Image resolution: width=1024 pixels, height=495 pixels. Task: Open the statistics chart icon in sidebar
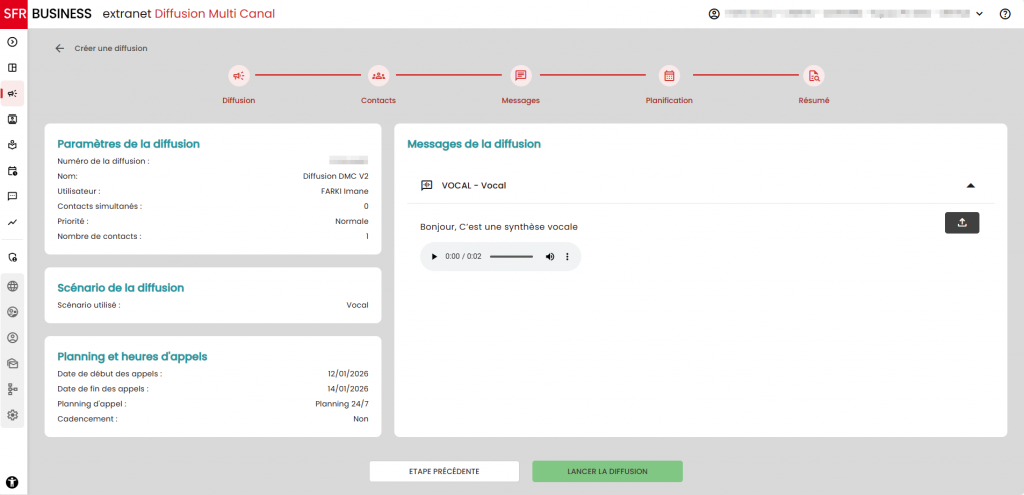[12, 222]
